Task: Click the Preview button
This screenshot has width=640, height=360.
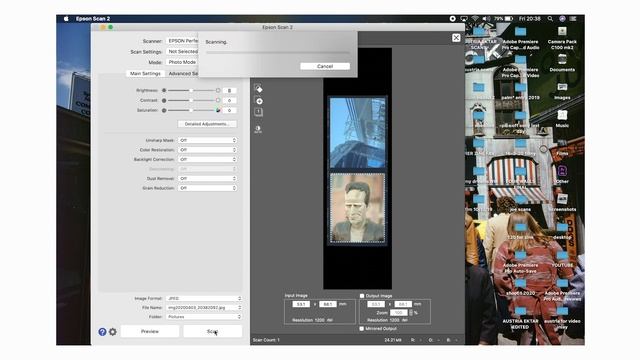Action: [150, 331]
